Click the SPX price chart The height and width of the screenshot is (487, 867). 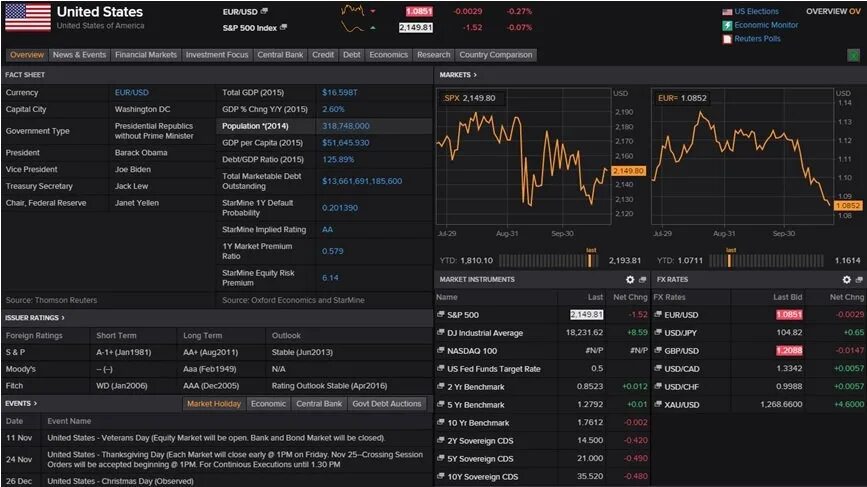pyautogui.click(x=524, y=156)
